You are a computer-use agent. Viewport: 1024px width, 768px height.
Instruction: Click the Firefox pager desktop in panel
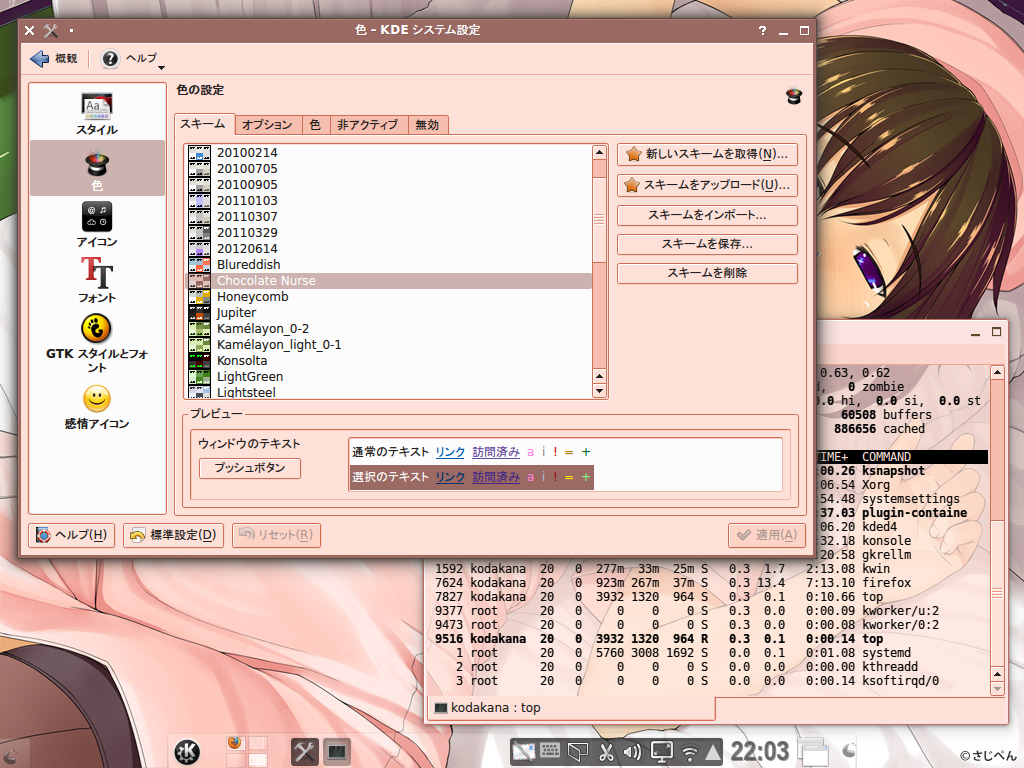pyautogui.click(x=236, y=743)
